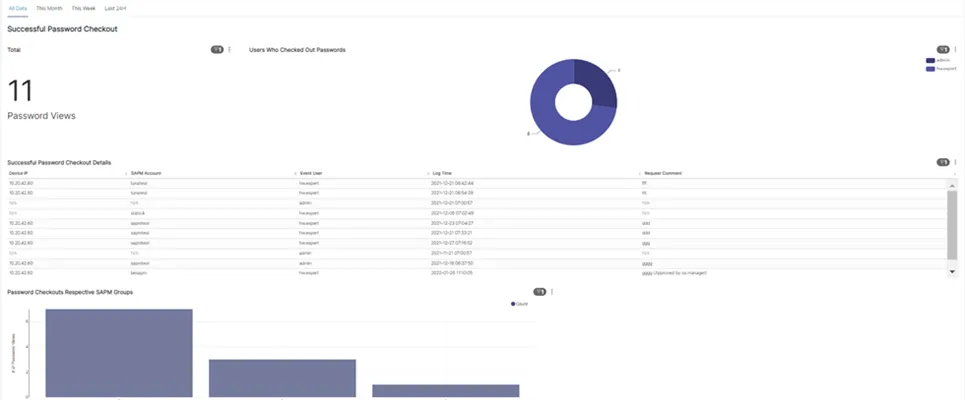The width and height of the screenshot is (965, 400).
Task: Select log time 2021-12-21 06:42:44 cell
Action: pyautogui.click(x=452, y=183)
